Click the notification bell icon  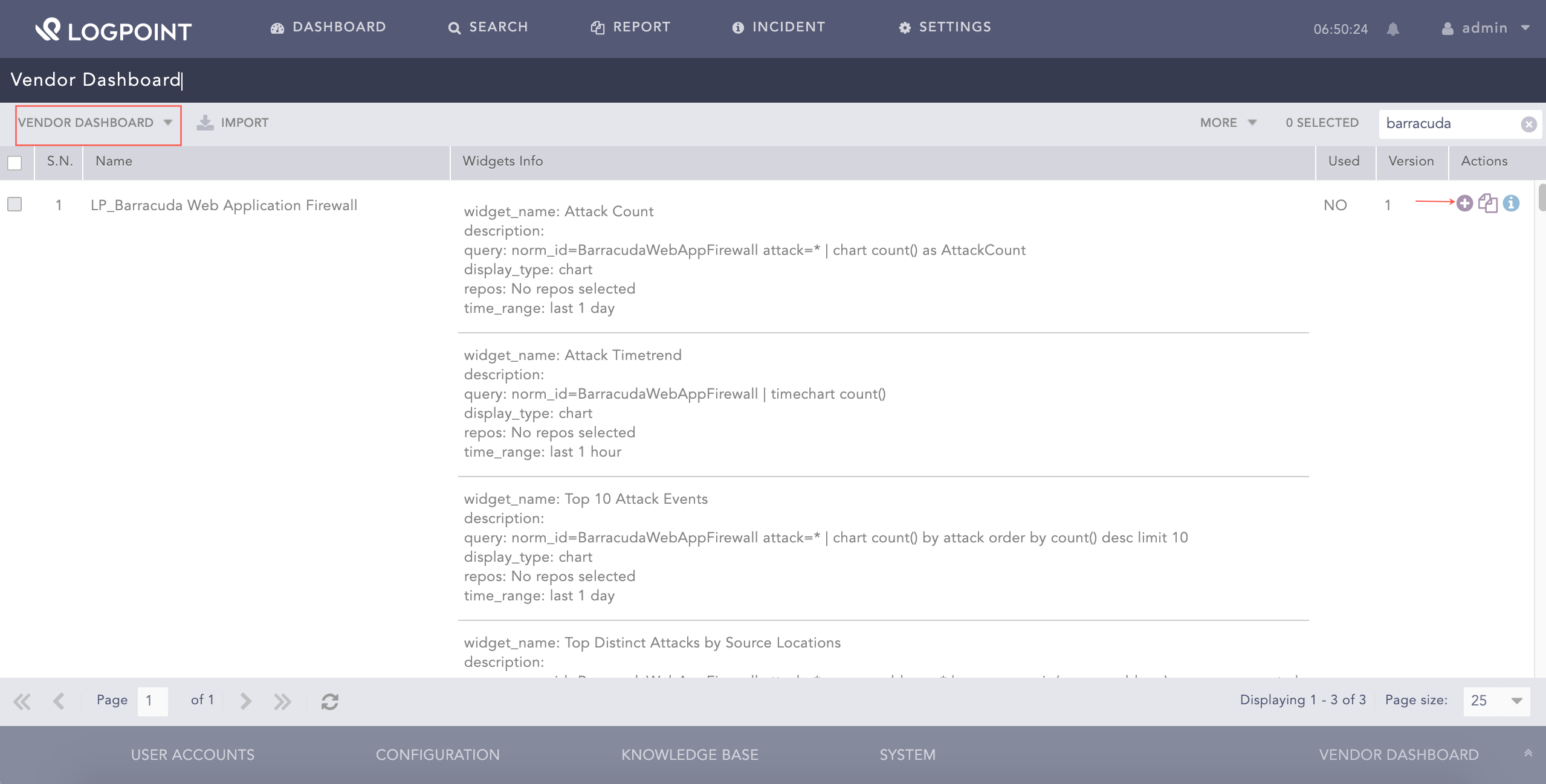point(1393,29)
